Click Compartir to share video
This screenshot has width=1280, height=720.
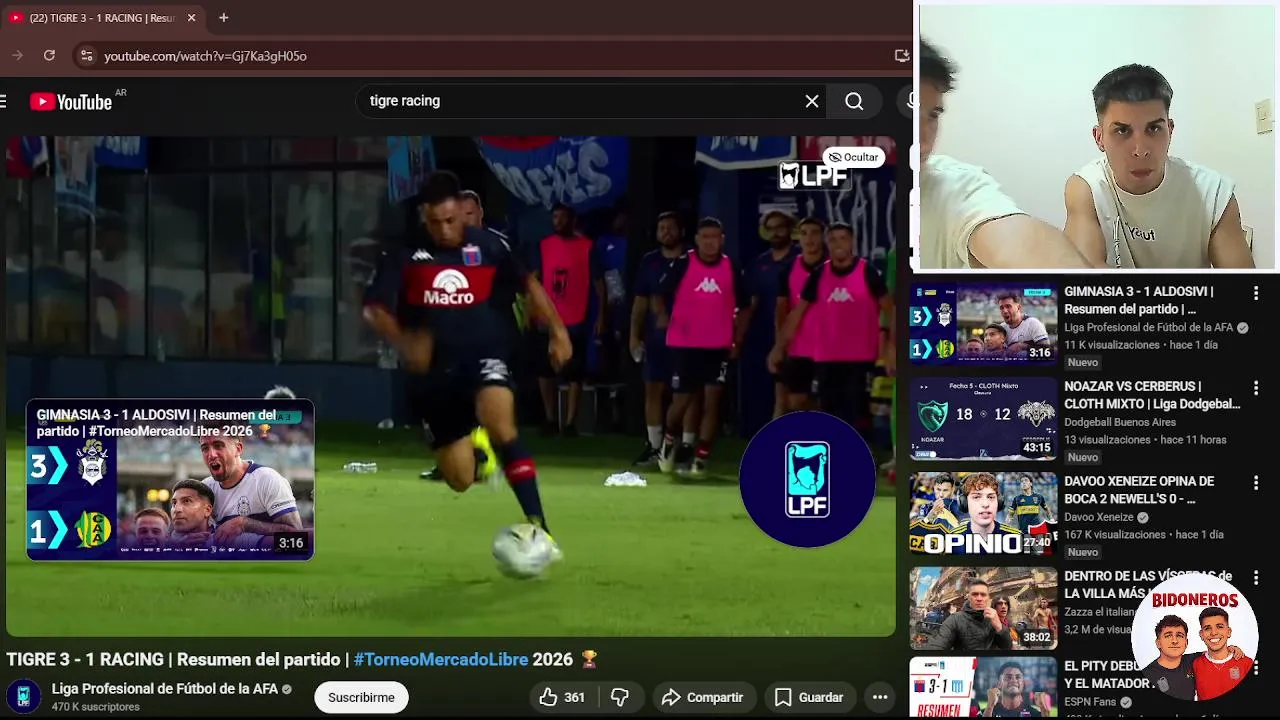pos(703,697)
